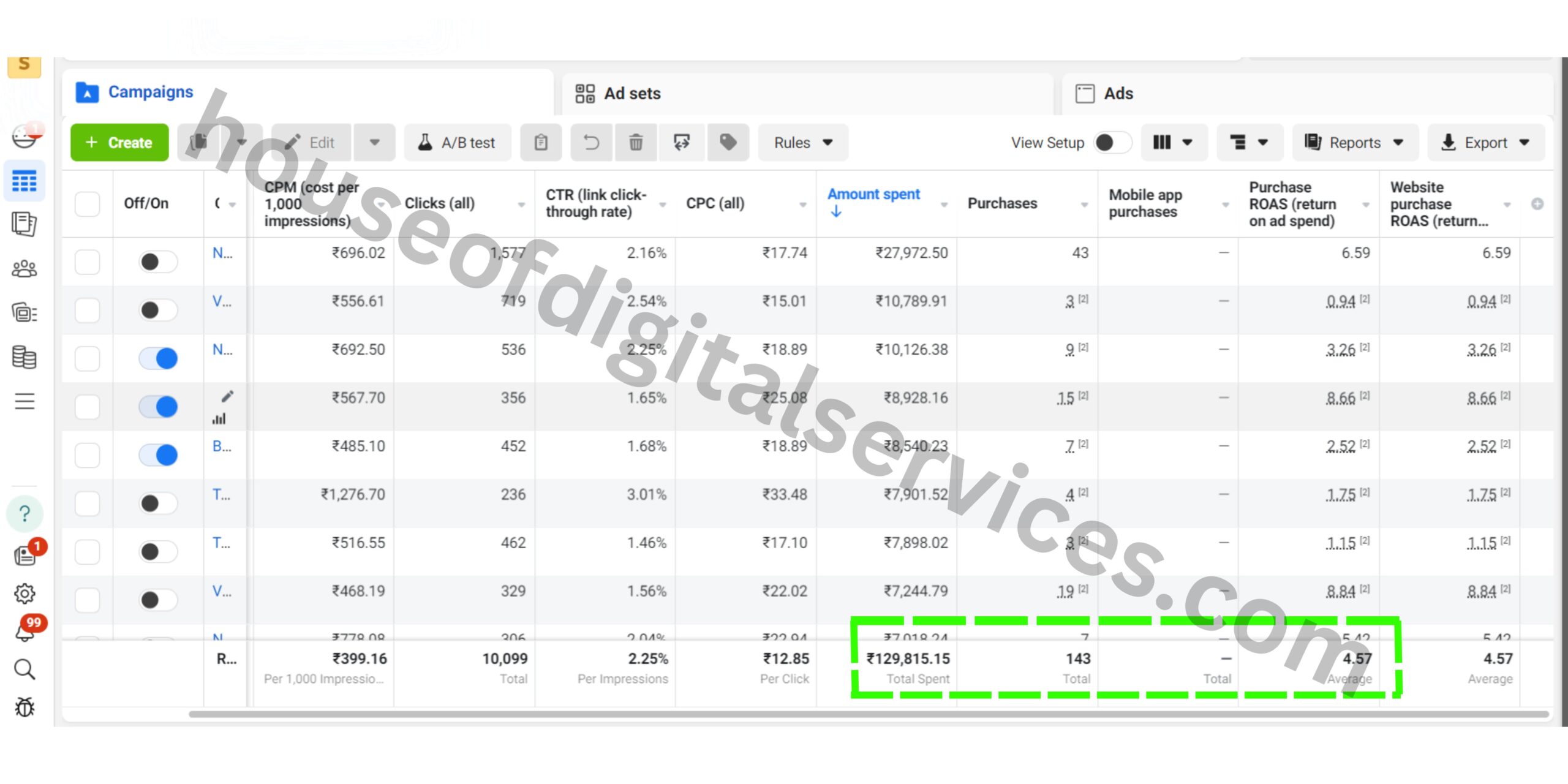Click the 8.66 purchase ROAS value

coord(1340,399)
